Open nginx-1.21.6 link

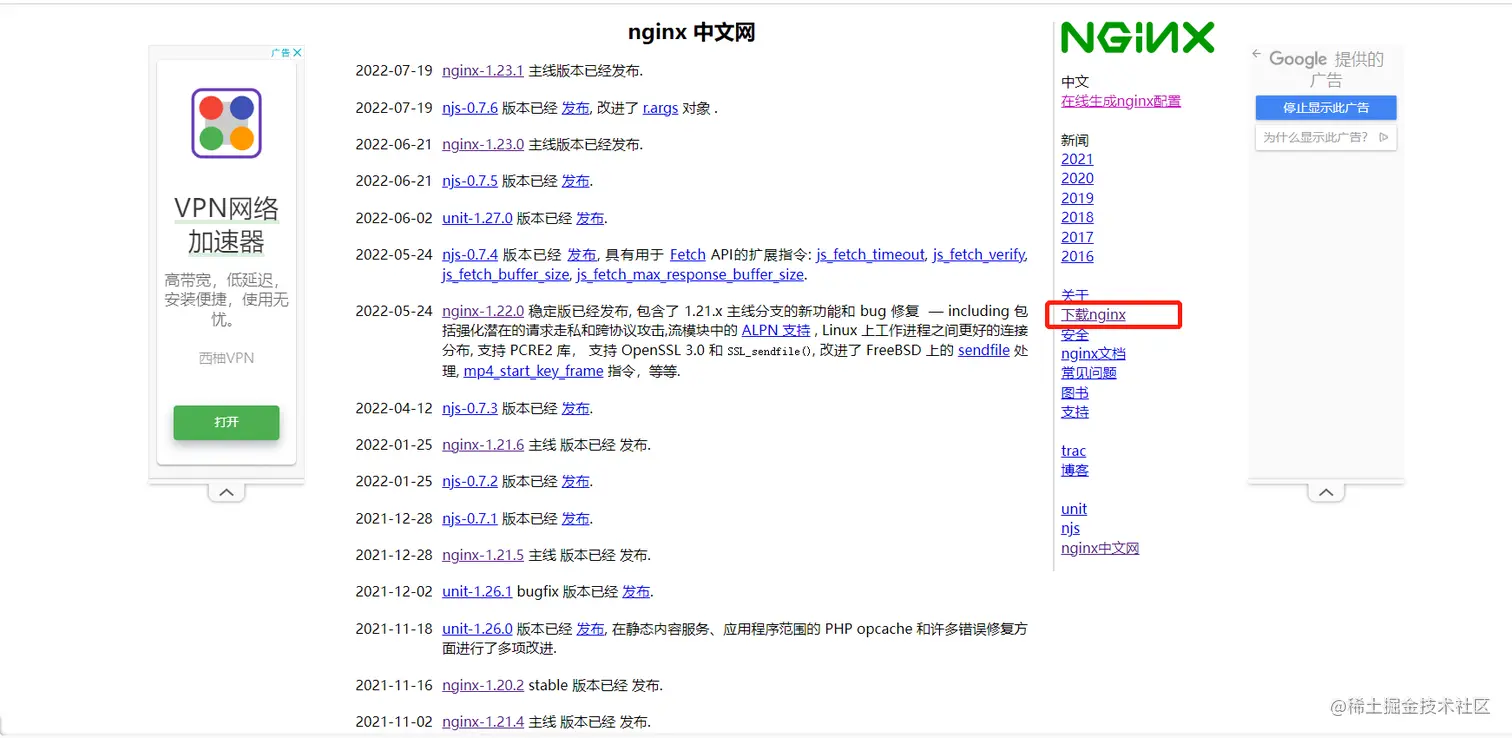coord(483,445)
